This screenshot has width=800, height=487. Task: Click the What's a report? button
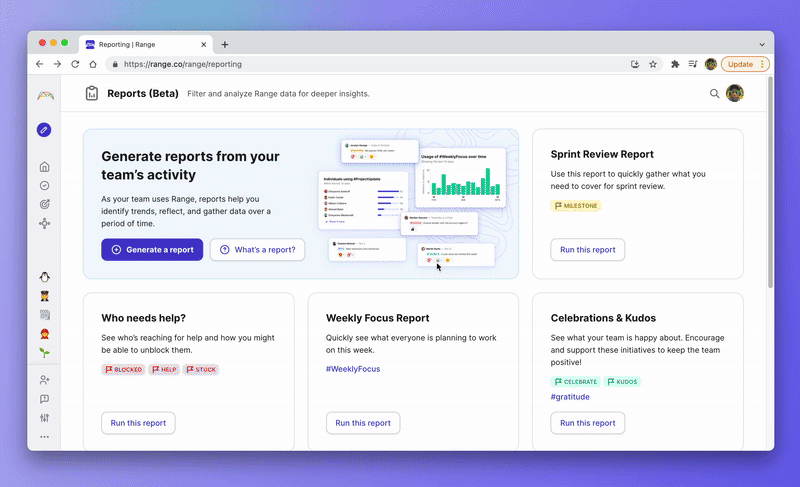tap(258, 249)
